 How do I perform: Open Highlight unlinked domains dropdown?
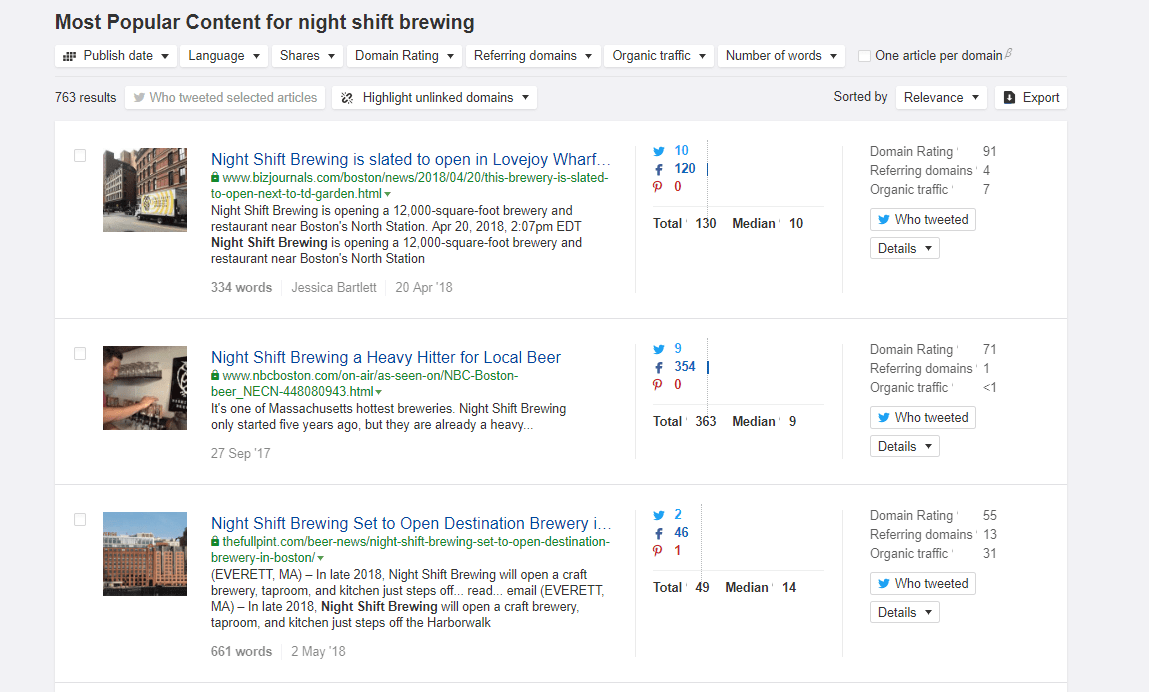tap(435, 97)
